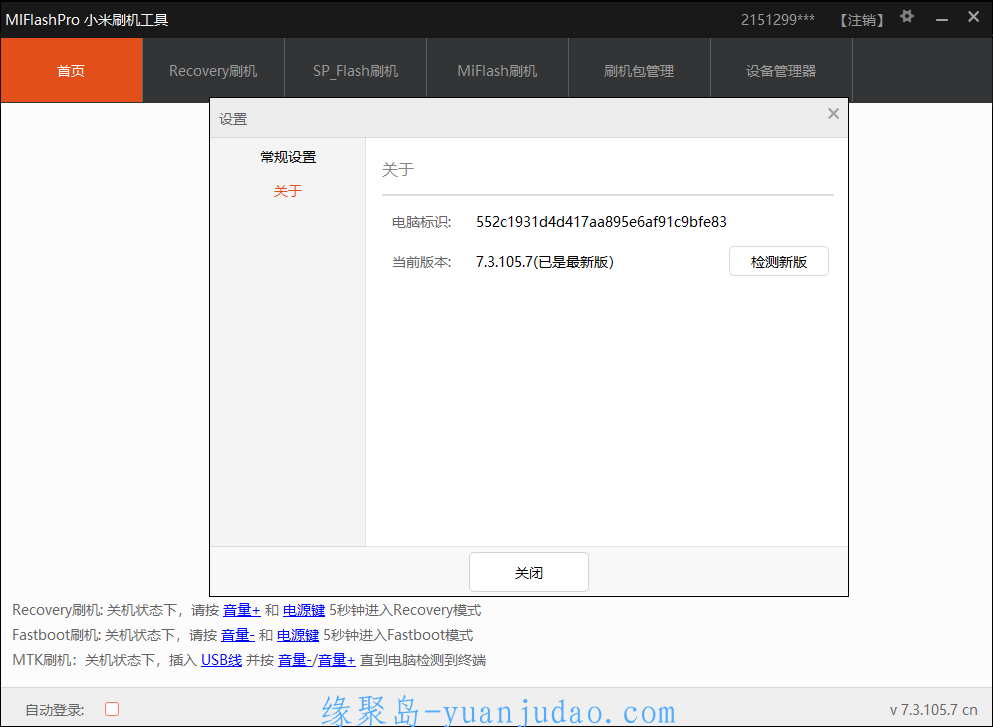Click the 关闭 button in dialog
This screenshot has width=993, height=727.
529,572
